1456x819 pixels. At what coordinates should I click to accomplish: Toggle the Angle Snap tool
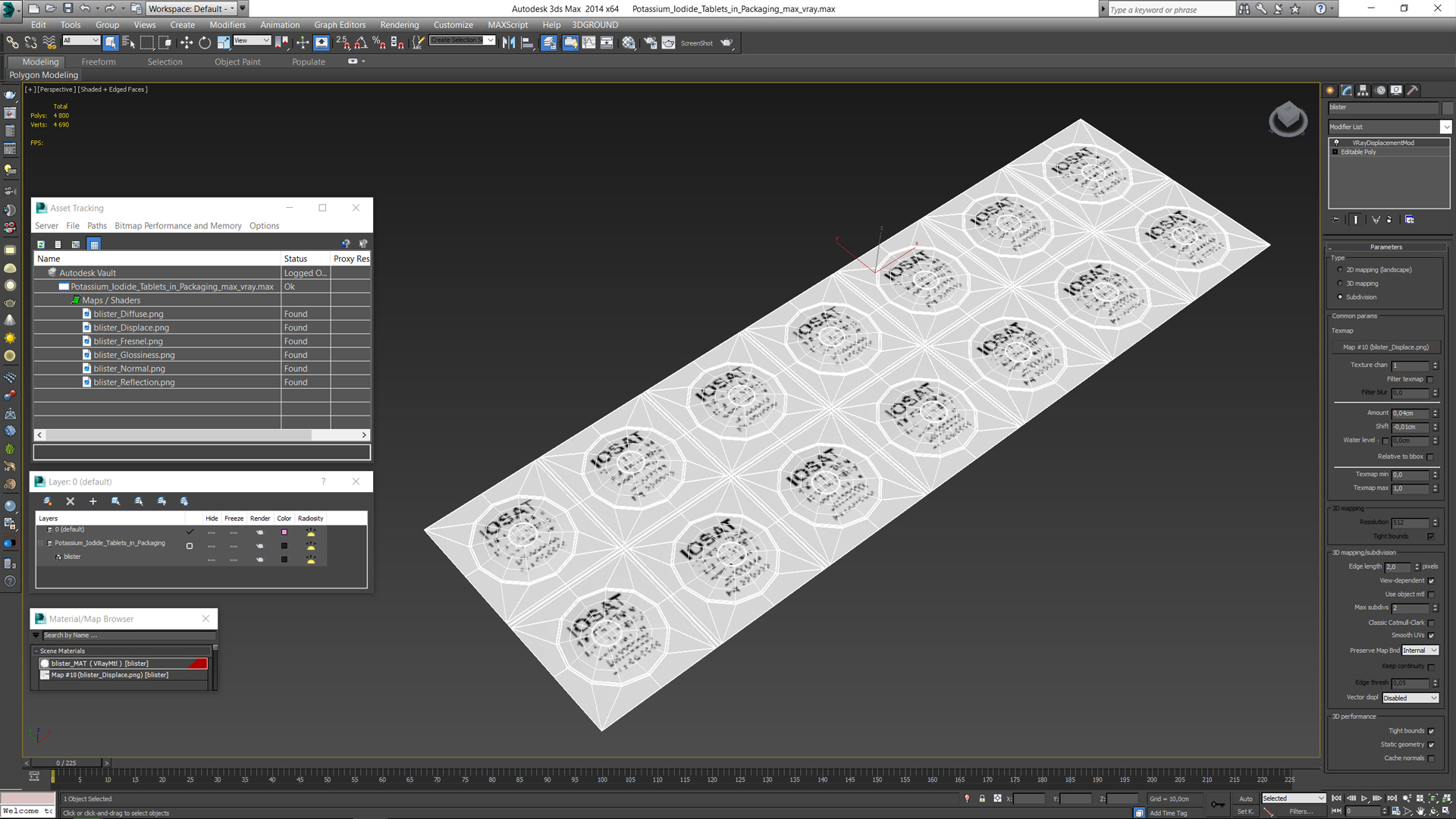[x=361, y=42]
